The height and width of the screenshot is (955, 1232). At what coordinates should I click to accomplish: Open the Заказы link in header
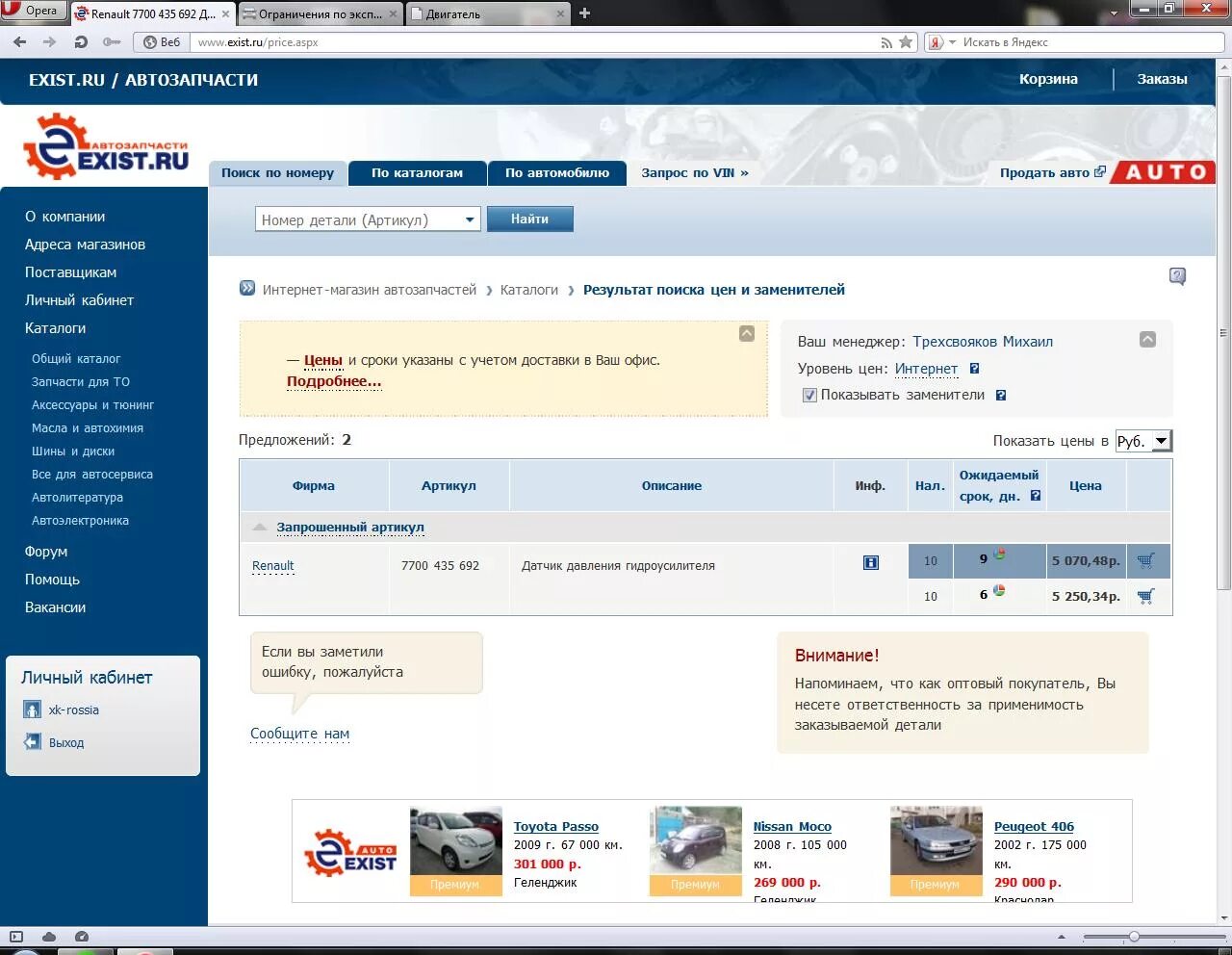1162,79
